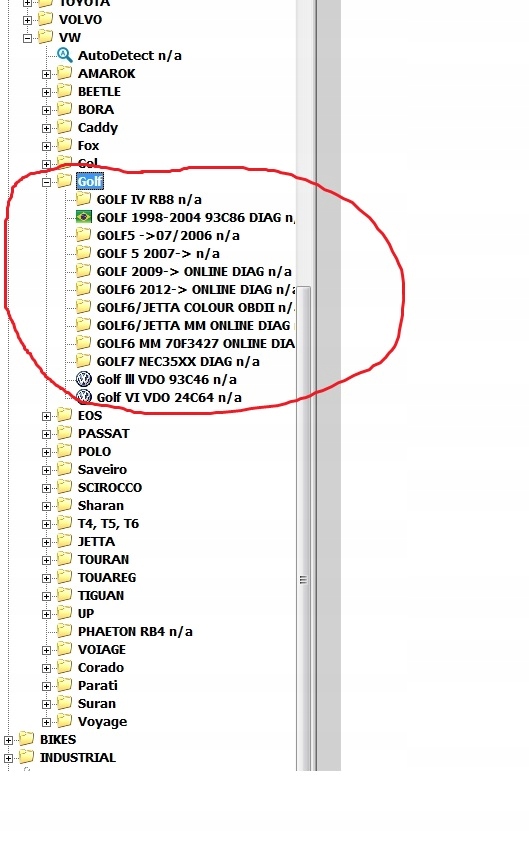529x853 pixels.
Task: Click the VW logo icon beside Golf VI VDO
Action: [83, 397]
